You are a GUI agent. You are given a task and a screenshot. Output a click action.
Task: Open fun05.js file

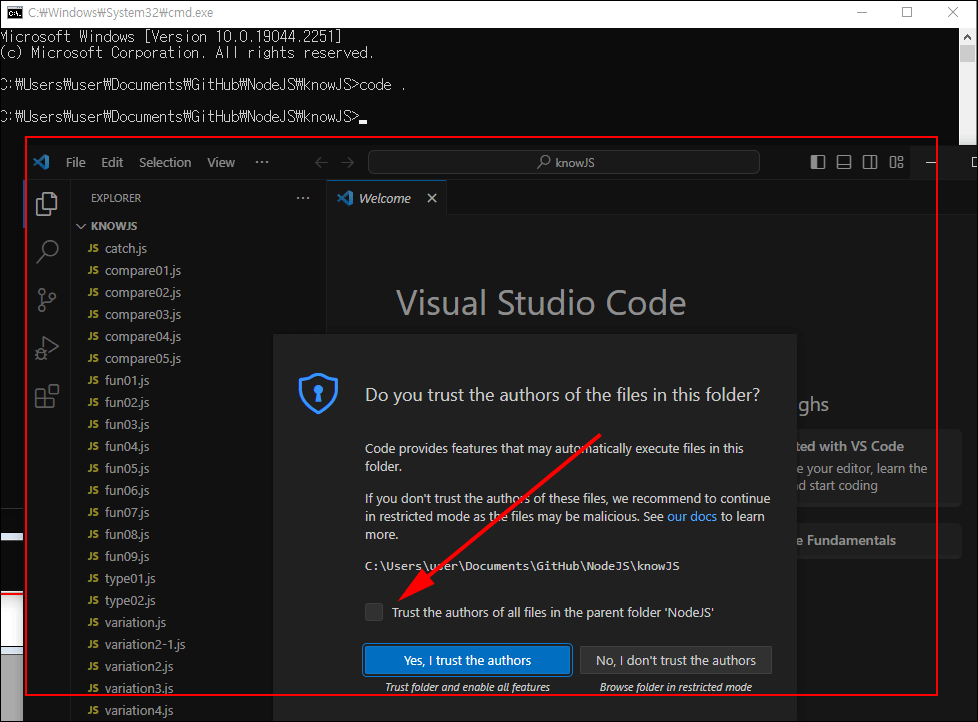click(127, 468)
